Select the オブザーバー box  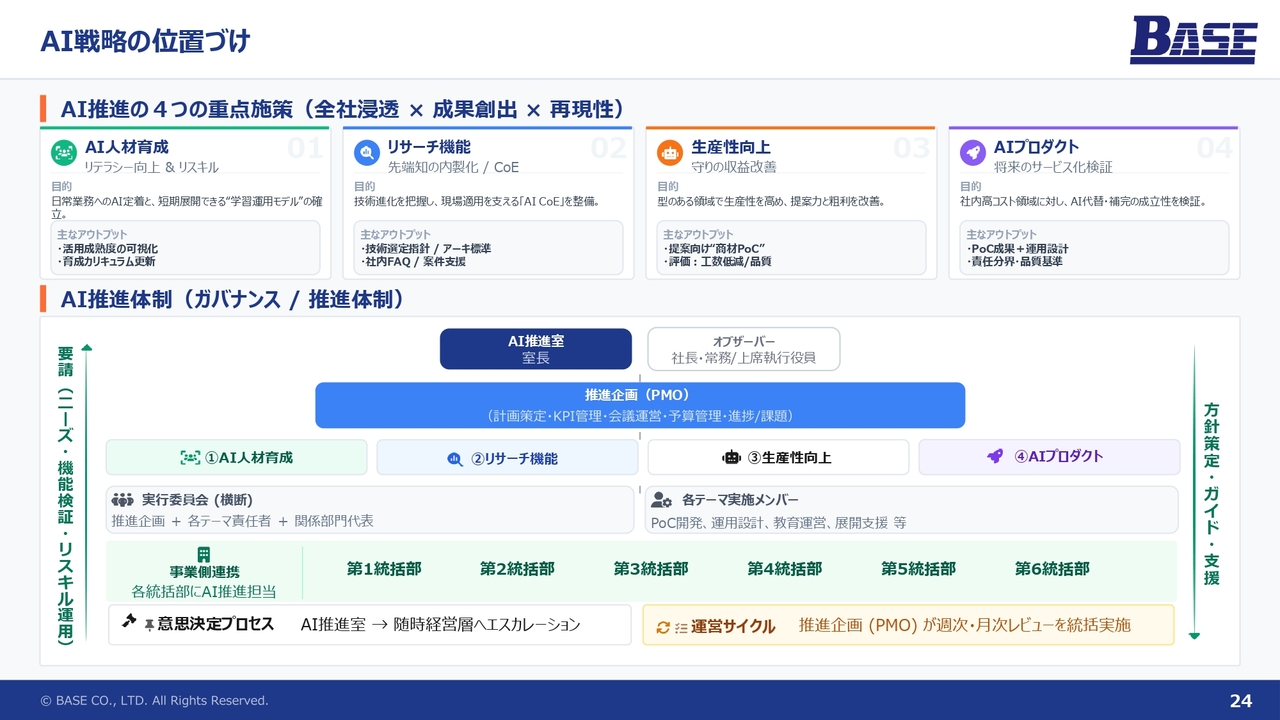pyautogui.click(x=743, y=349)
